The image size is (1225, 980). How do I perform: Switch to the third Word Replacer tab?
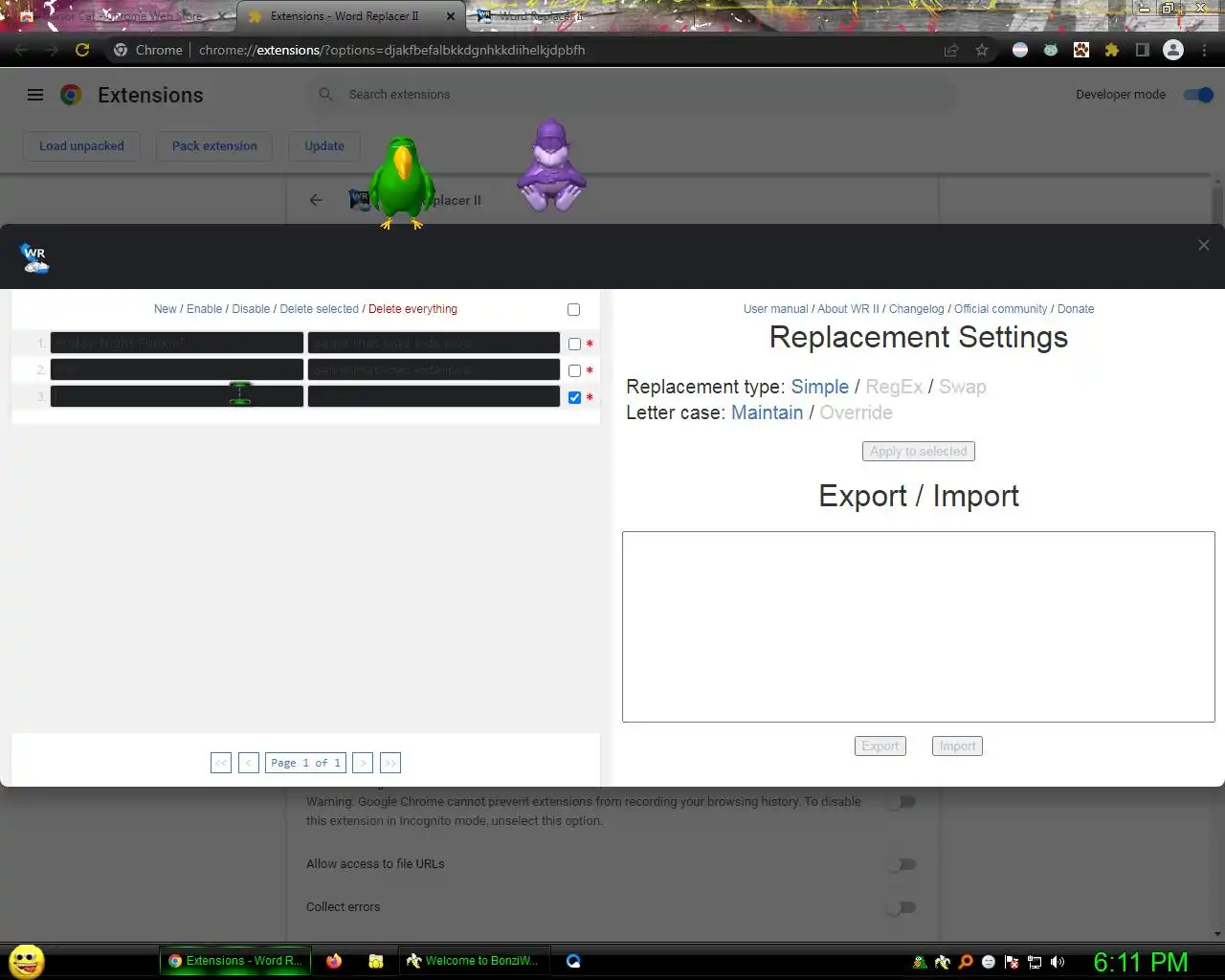(541, 16)
